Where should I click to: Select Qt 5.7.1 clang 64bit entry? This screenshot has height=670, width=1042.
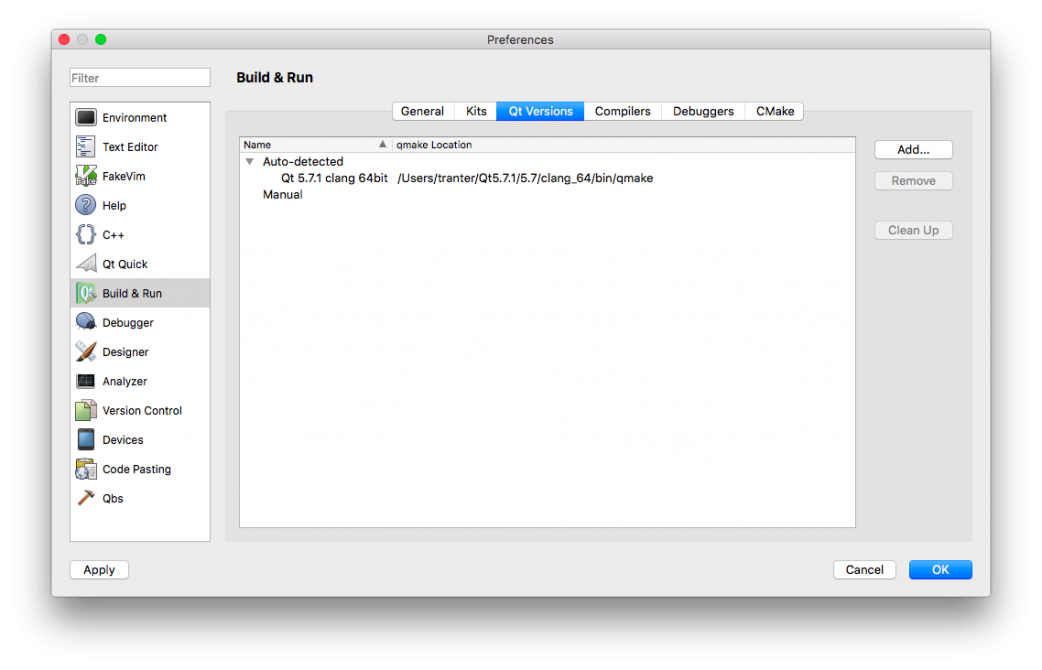[334, 178]
